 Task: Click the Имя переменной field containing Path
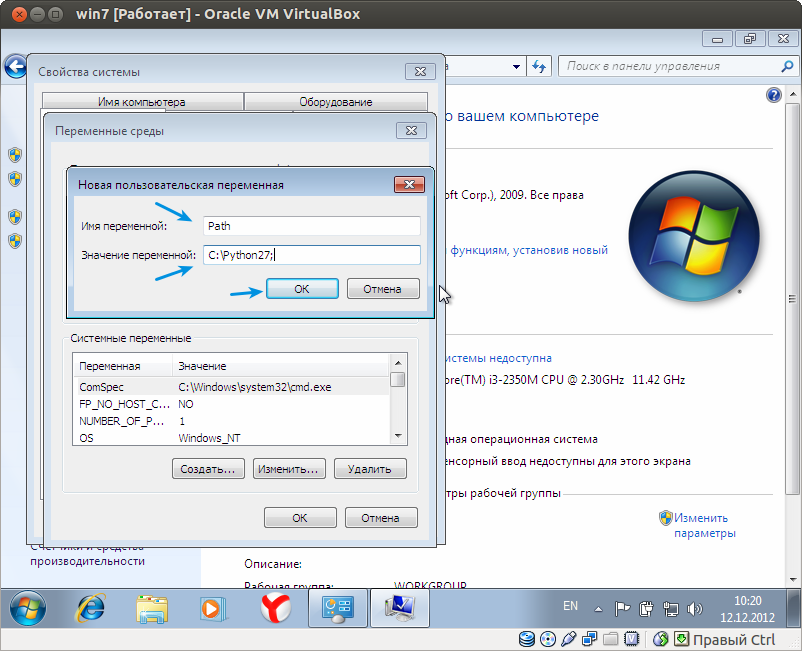tap(311, 226)
